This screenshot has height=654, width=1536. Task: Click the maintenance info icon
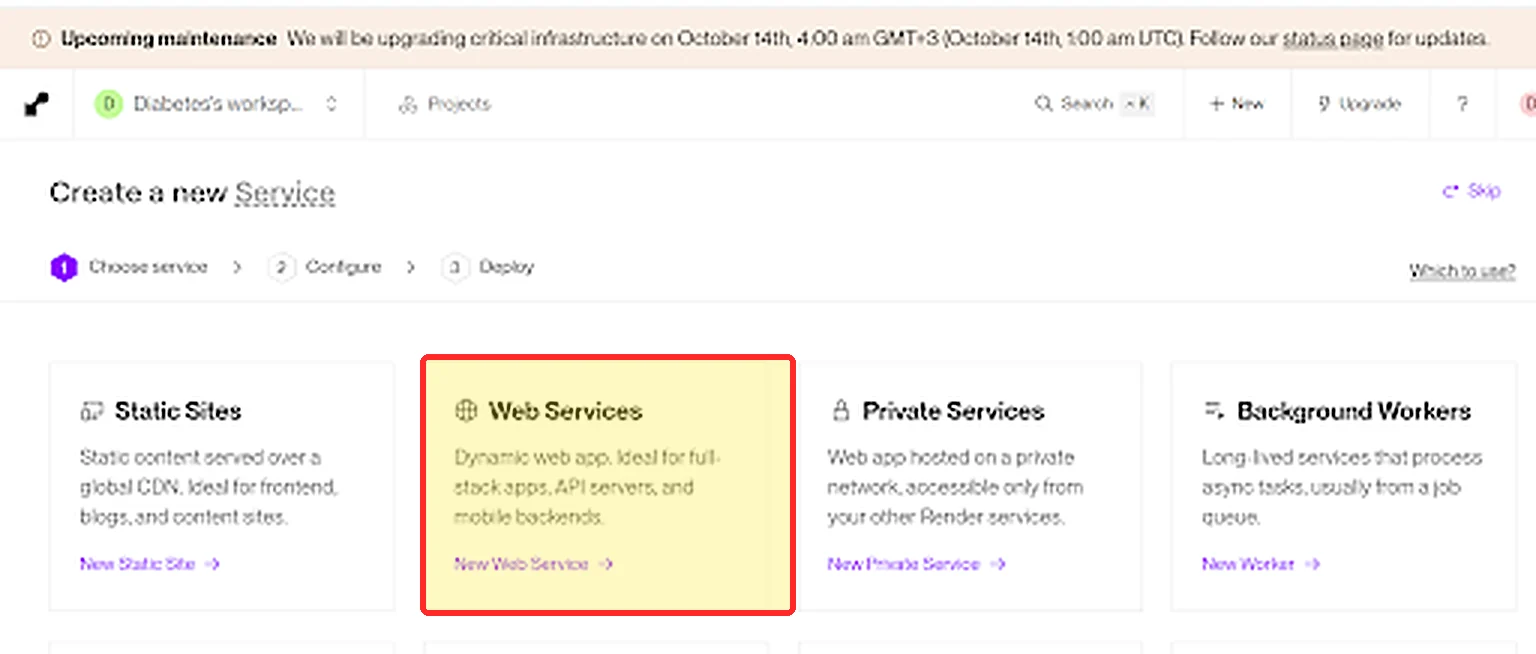click(41, 39)
